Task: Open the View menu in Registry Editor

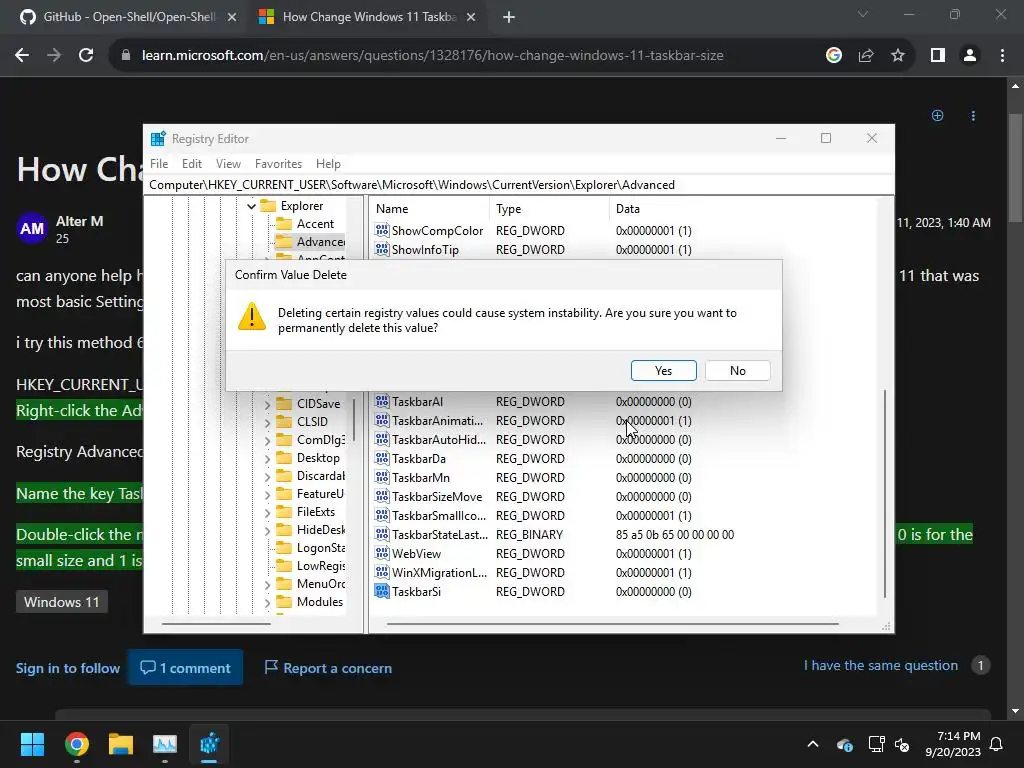Action: point(228,164)
